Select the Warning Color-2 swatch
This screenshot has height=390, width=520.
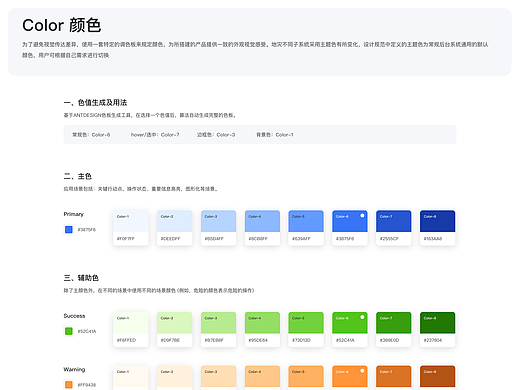pos(175,378)
